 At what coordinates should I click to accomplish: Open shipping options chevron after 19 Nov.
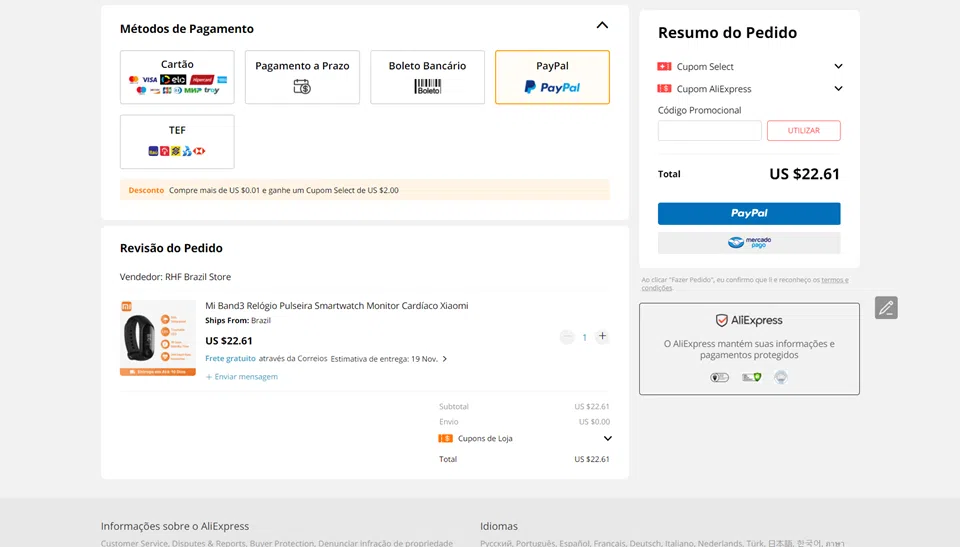(x=444, y=359)
